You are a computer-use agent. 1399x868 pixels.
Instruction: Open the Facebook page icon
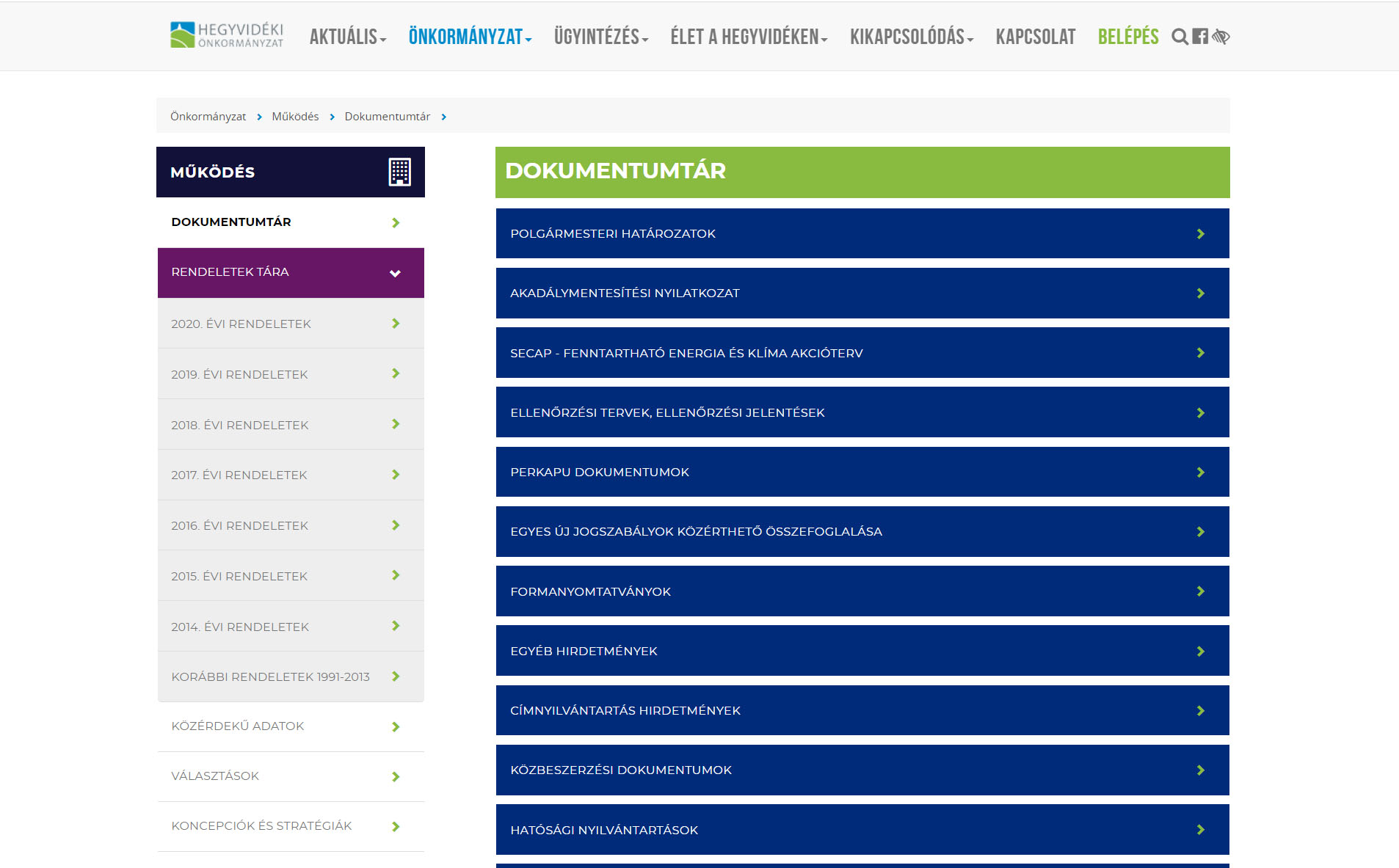pos(1200,37)
